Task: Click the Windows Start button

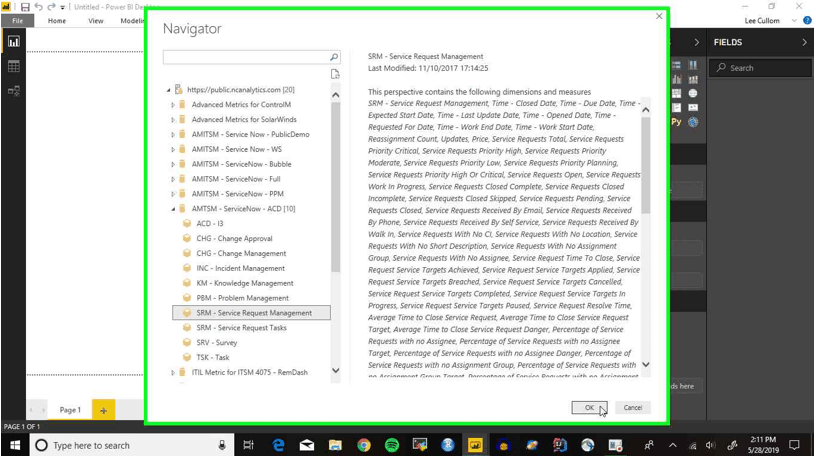Action: (x=15, y=445)
